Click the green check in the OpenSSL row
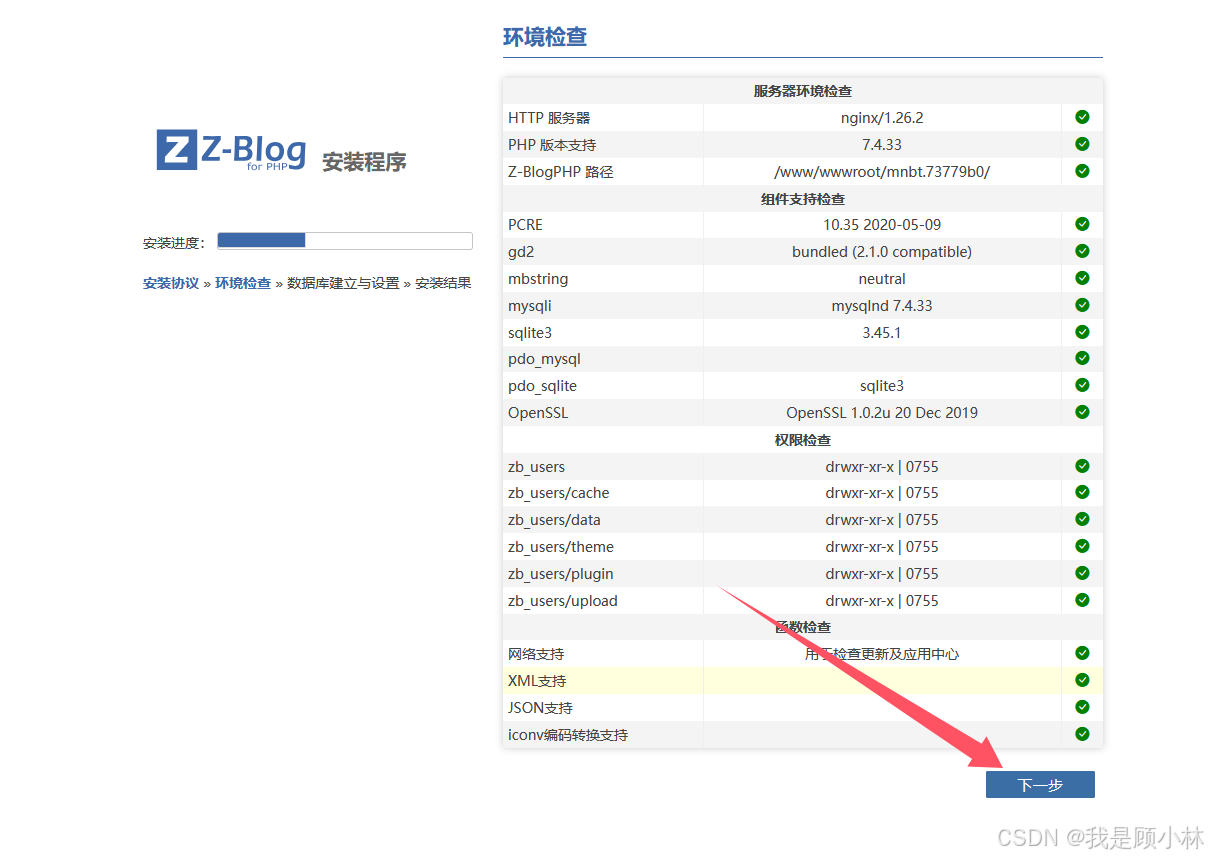The width and height of the screenshot is (1208, 857). click(x=1082, y=412)
